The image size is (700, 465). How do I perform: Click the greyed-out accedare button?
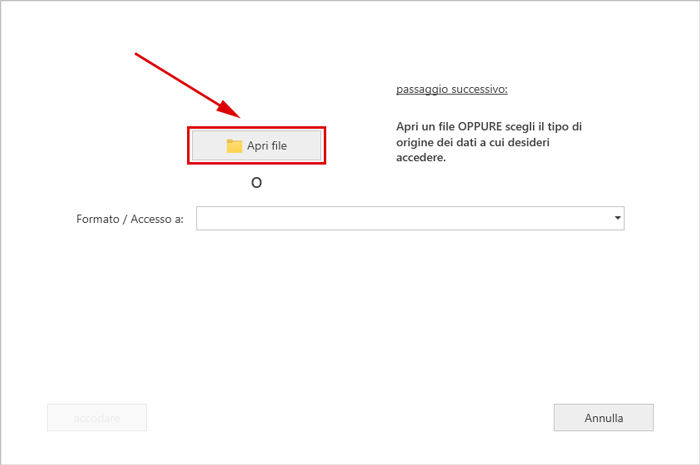coord(97,418)
